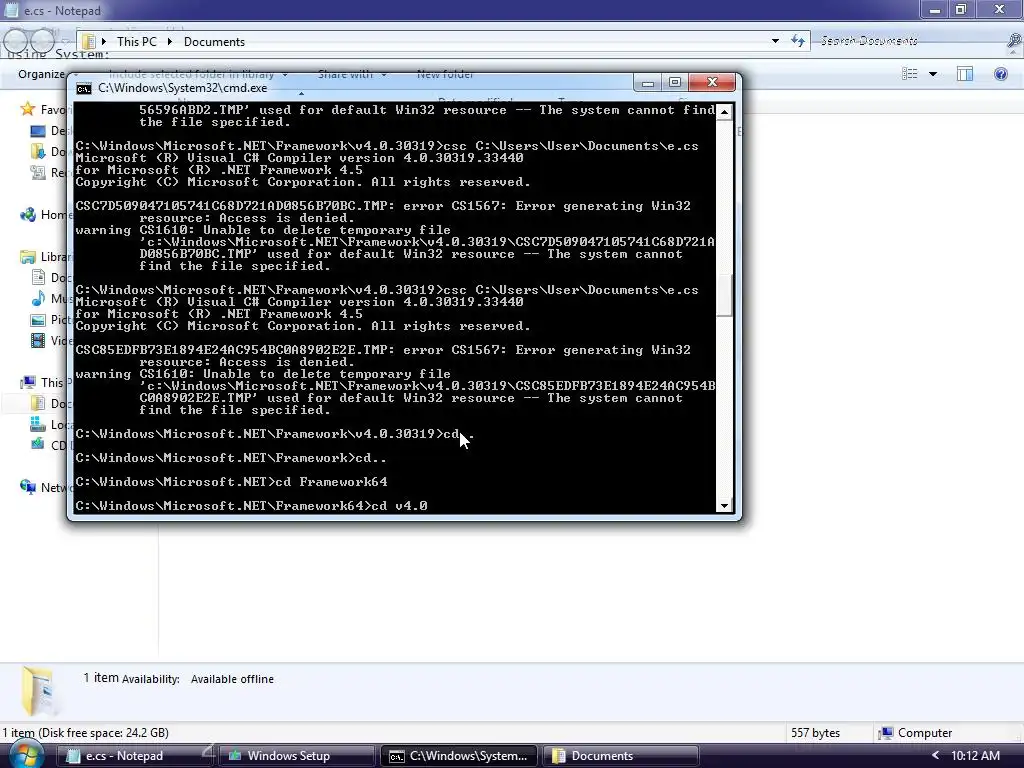The image size is (1024, 768).
Task: Click the Explorer help question mark icon
Action: click(x=1000, y=74)
